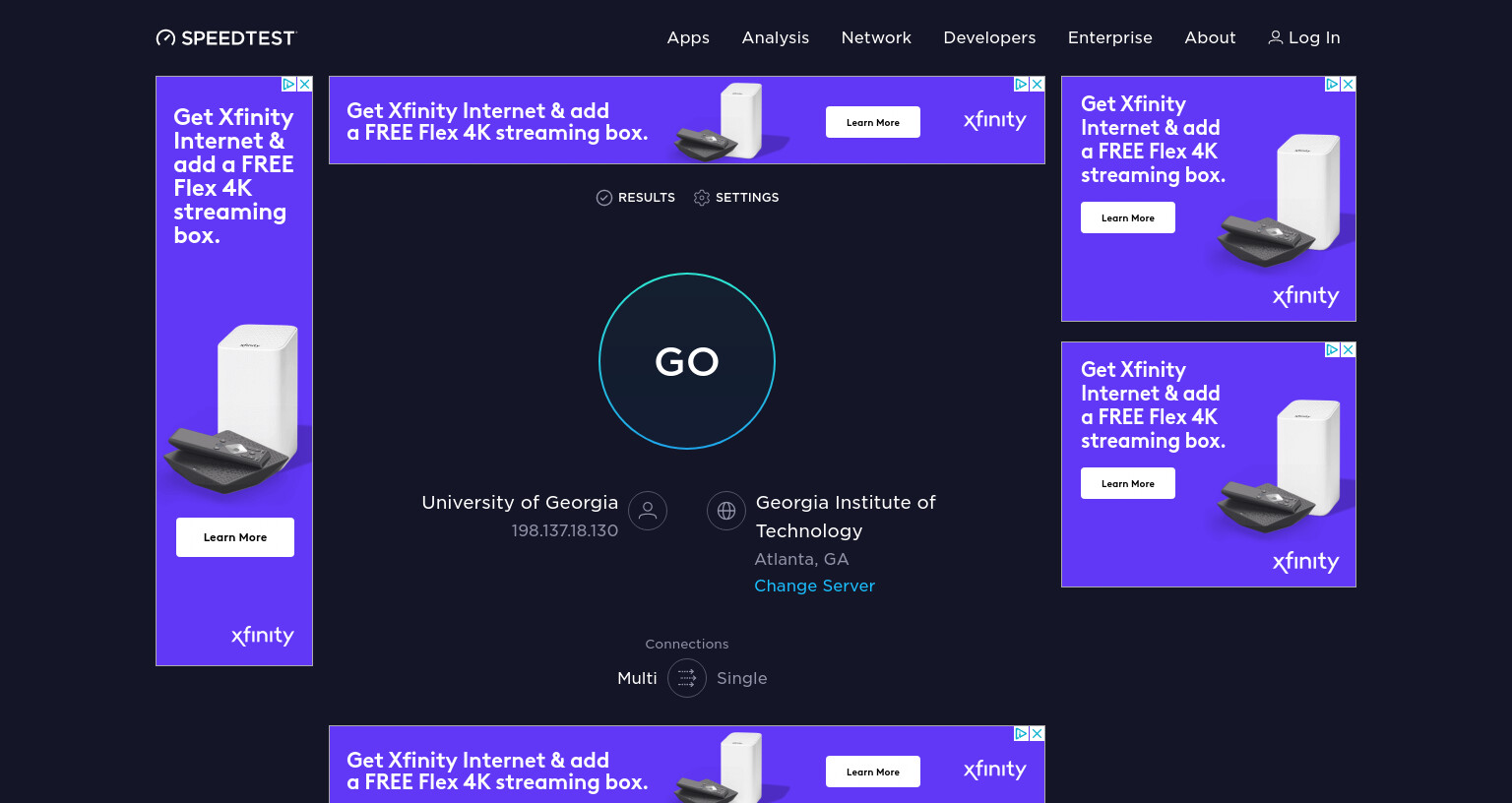This screenshot has height=803, width=1512.
Task: Click AdChoices icon on left skyscraper ad
Action: point(289,85)
